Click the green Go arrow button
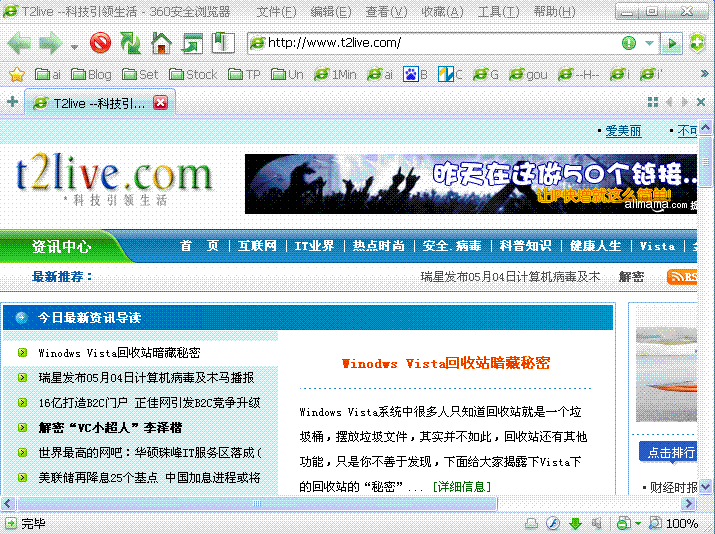 pos(672,43)
